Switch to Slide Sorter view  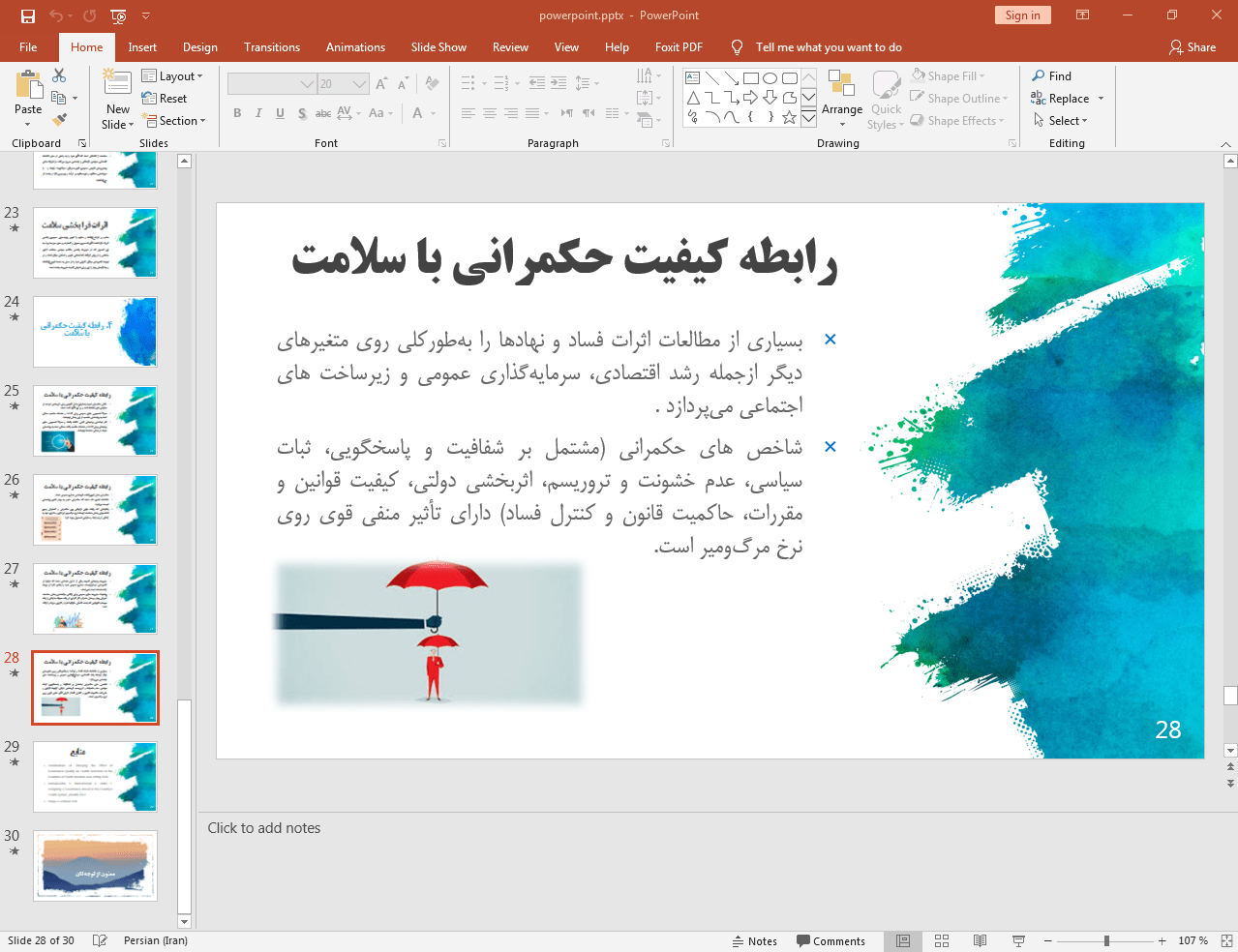[x=942, y=940]
